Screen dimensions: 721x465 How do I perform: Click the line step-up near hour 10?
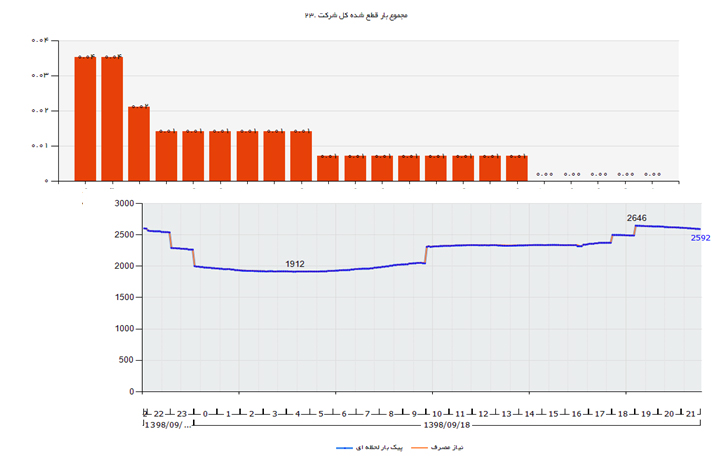pyautogui.click(x=427, y=254)
